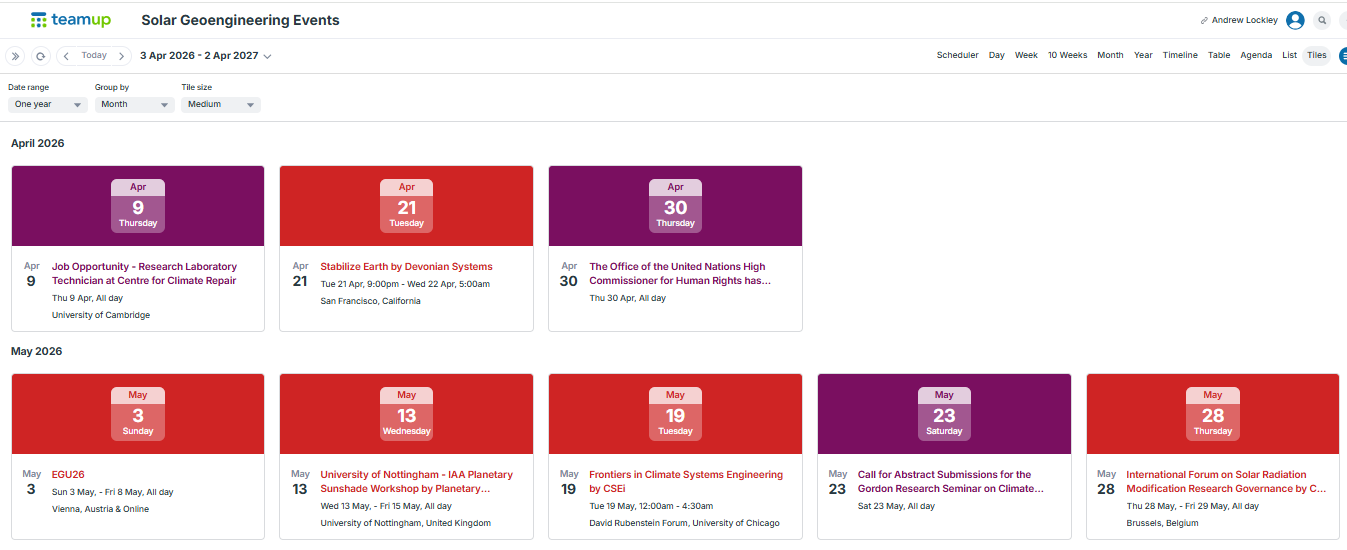Open Frontiers in Climate Systems Engineering event
This screenshot has height=550, width=1347.
pos(686,482)
